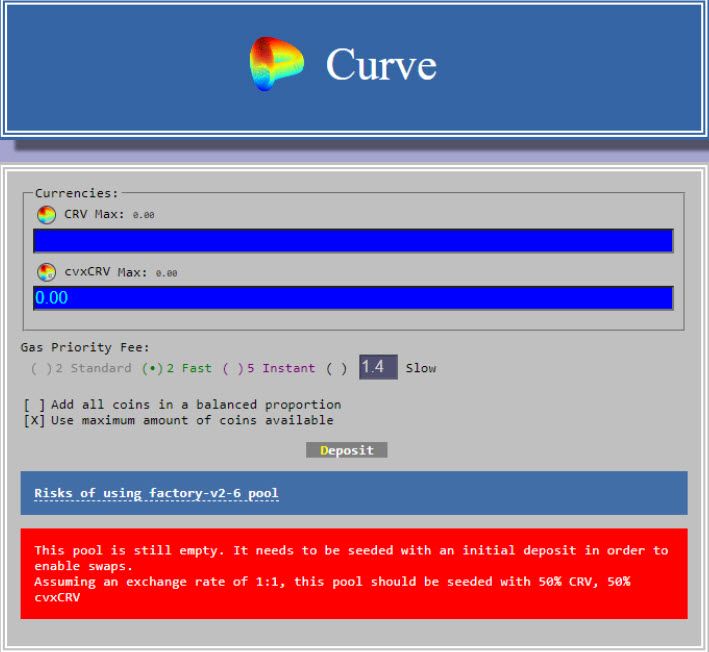Image resolution: width=709 pixels, height=652 pixels.
Task: Click the Gas Priority Fee label
Action: pyautogui.click(x=85, y=347)
